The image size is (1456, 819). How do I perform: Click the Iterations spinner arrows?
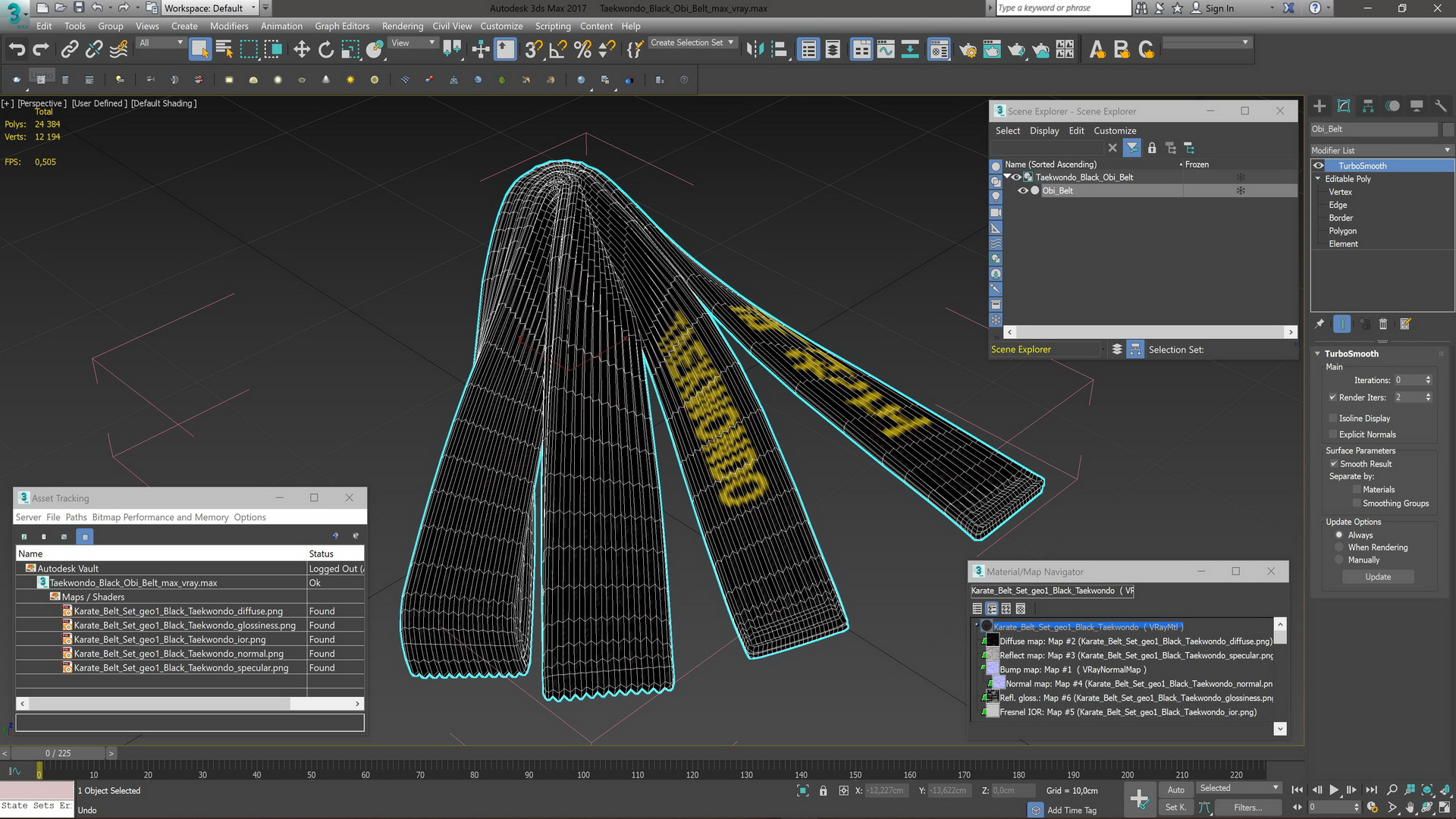point(1428,380)
